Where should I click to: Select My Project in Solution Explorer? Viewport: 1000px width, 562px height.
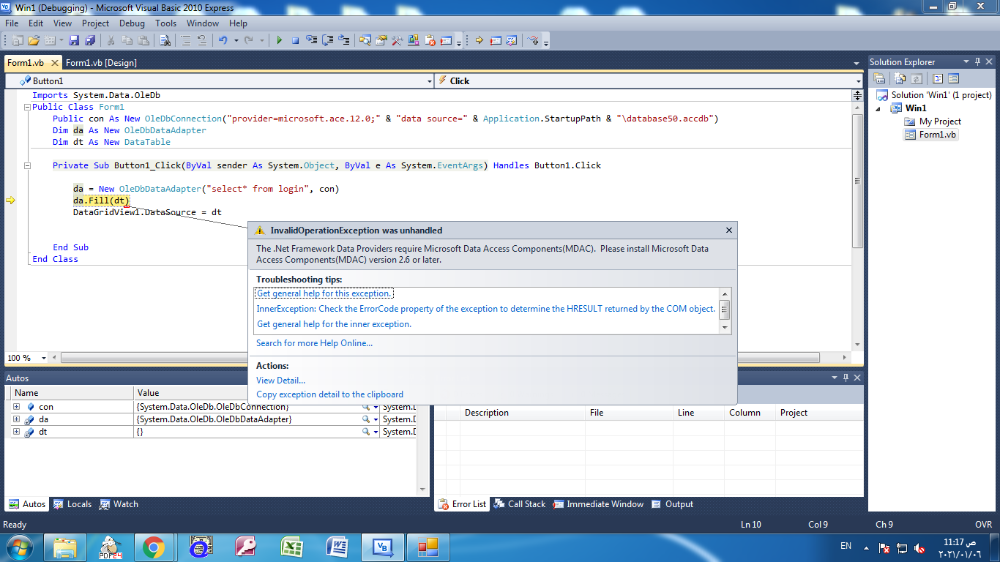tap(932, 121)
